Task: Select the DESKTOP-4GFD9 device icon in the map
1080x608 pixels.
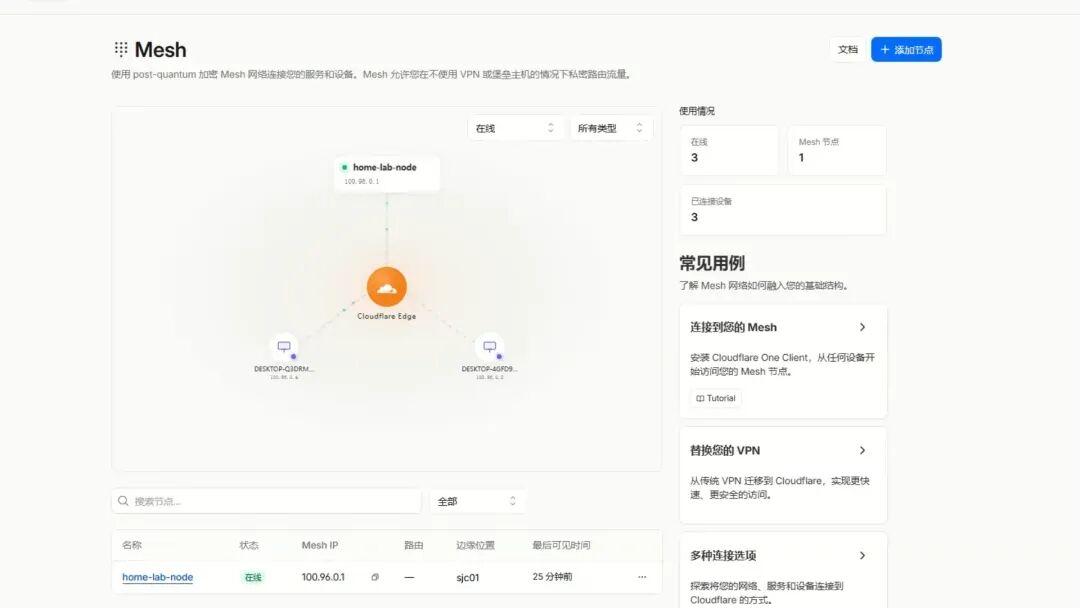Action: click(490, 347)
